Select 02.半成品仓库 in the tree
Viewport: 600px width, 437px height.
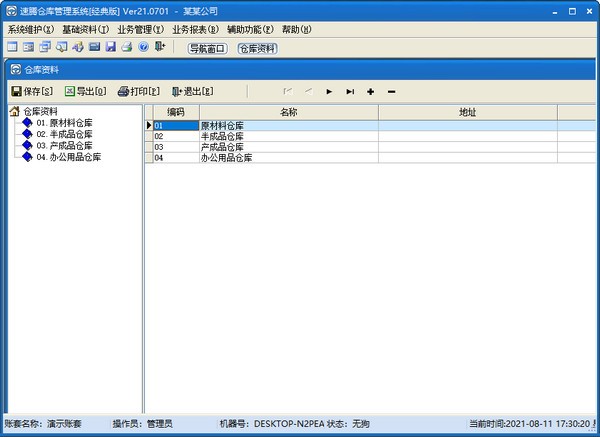64,134
